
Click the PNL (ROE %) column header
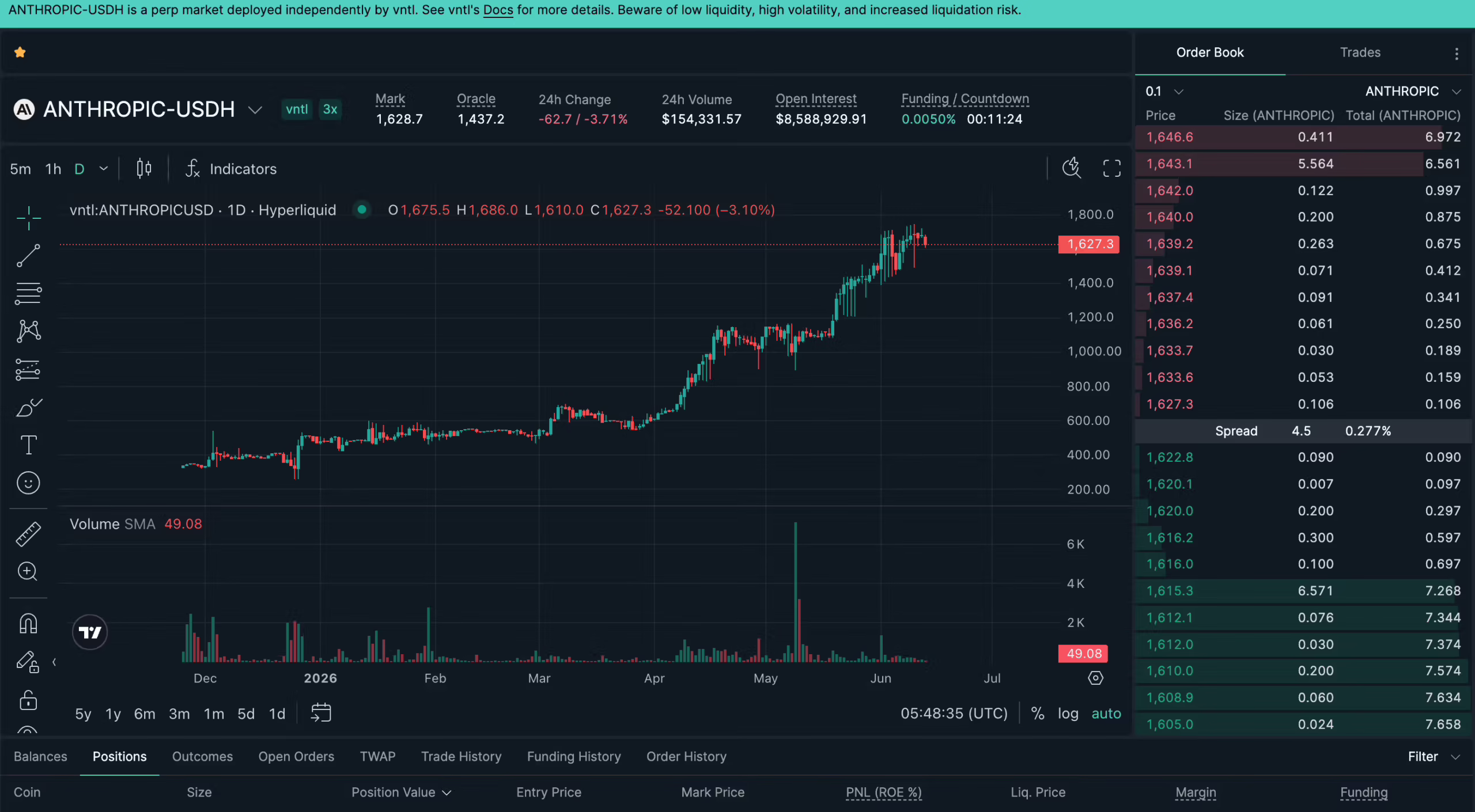pos(883,792)
